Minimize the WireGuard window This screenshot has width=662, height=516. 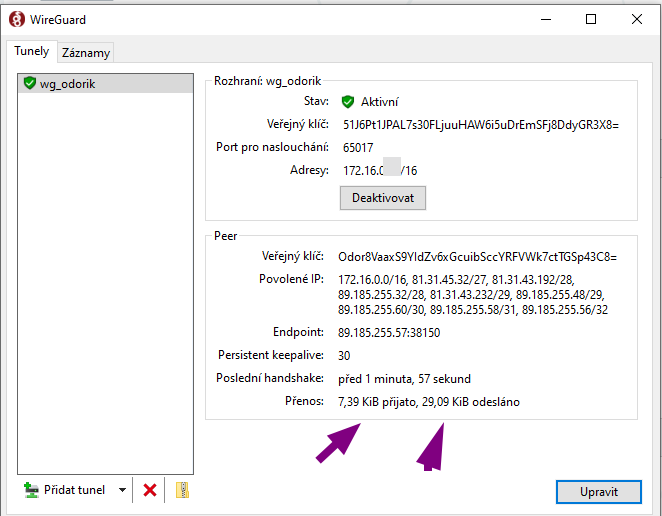coord(544,19)
